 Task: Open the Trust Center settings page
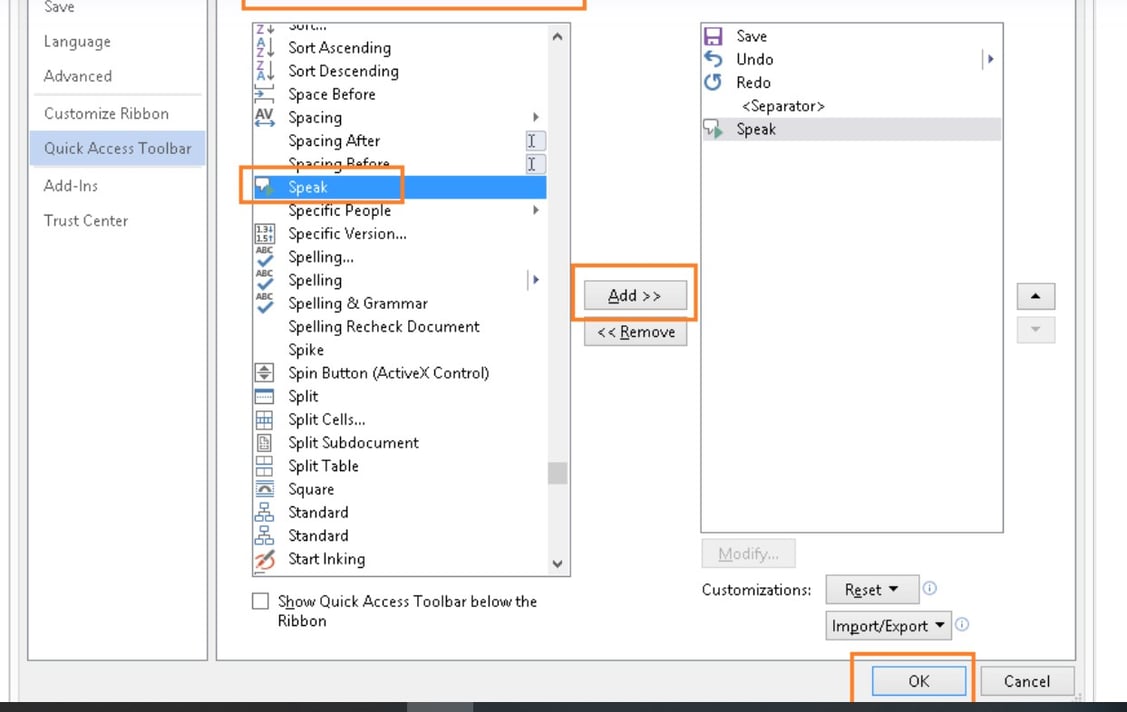tap(85, 220)
